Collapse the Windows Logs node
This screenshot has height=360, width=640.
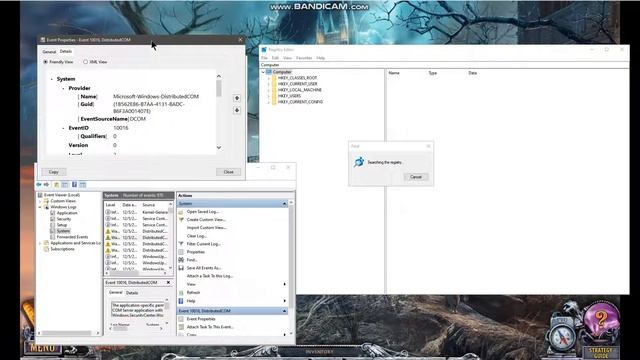coord(40,207)
